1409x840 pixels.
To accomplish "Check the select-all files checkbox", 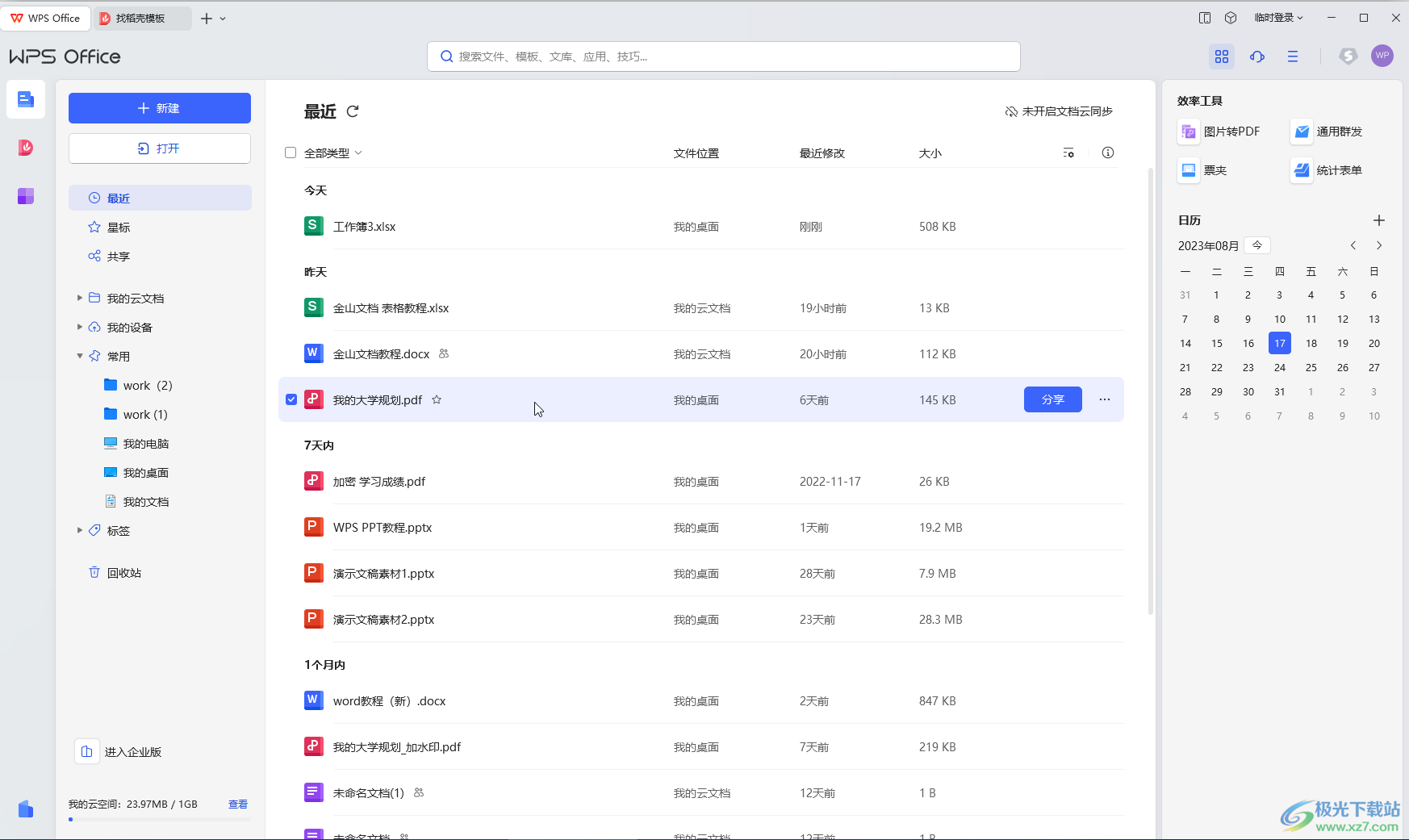I will [291, 153].
